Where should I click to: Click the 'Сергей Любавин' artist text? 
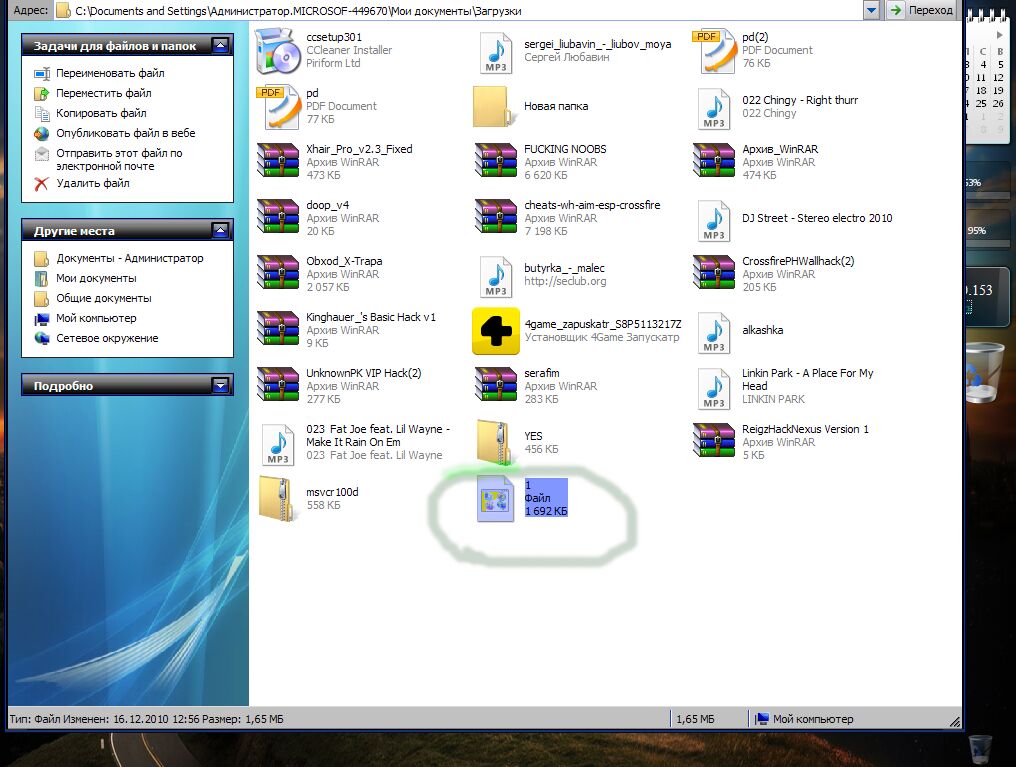(x=567, y=57)
